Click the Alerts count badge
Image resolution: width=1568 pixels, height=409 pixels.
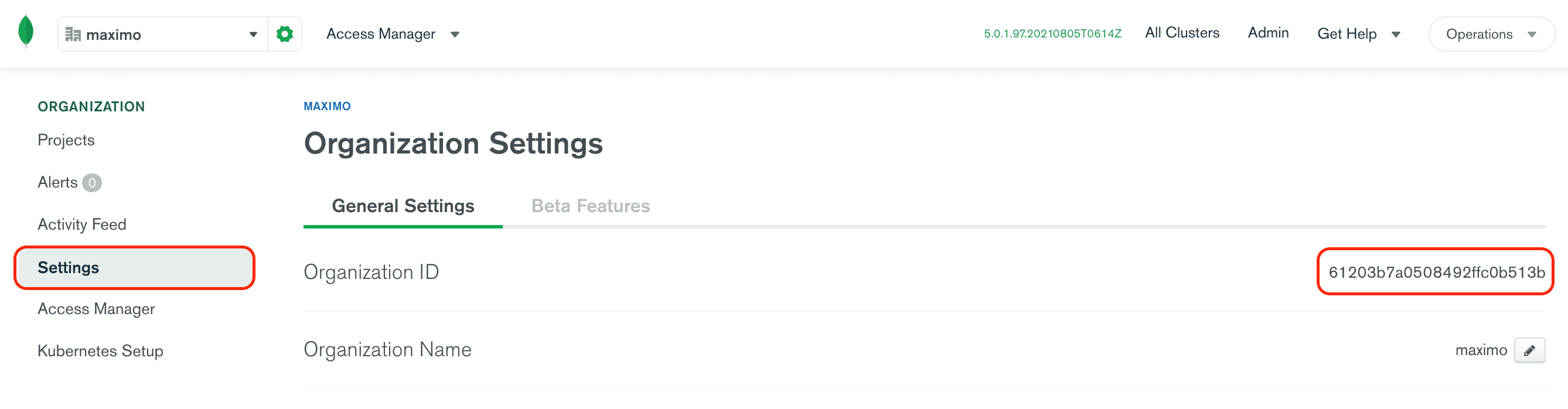pos(92,183)
